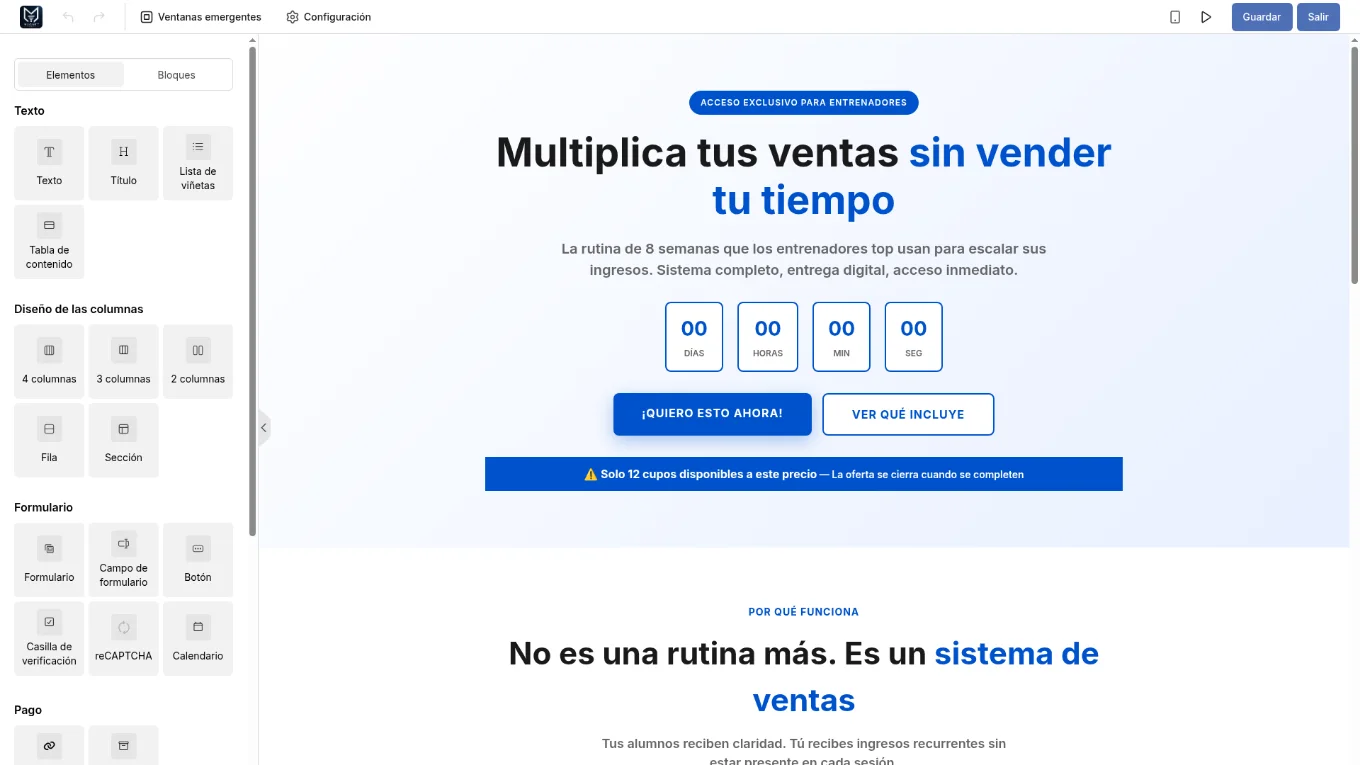1360x765 pixels.
Task: Add a reCAPTCHA element
Action: (x=124, y=638)
